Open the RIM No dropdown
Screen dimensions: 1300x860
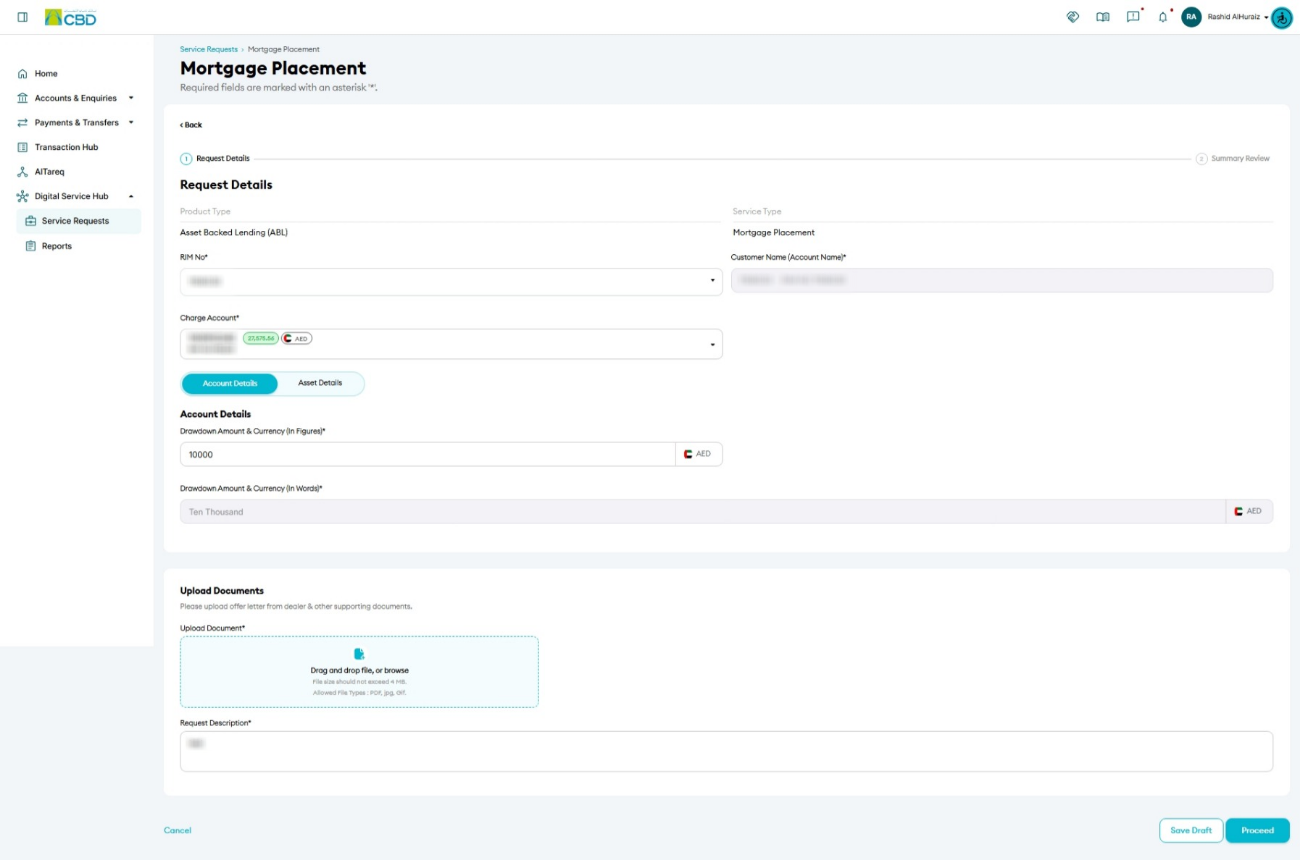click(451, 282)
